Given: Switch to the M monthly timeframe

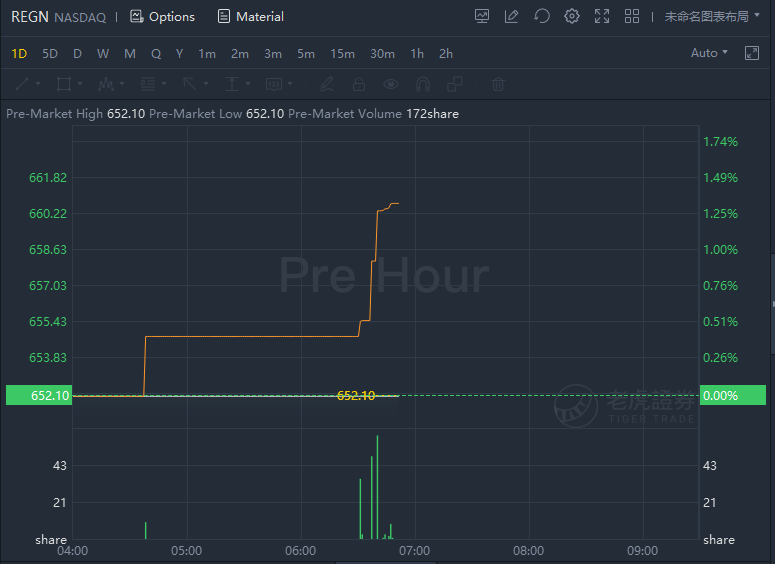Looking at the screenshot, I should (x=129, y=53).
